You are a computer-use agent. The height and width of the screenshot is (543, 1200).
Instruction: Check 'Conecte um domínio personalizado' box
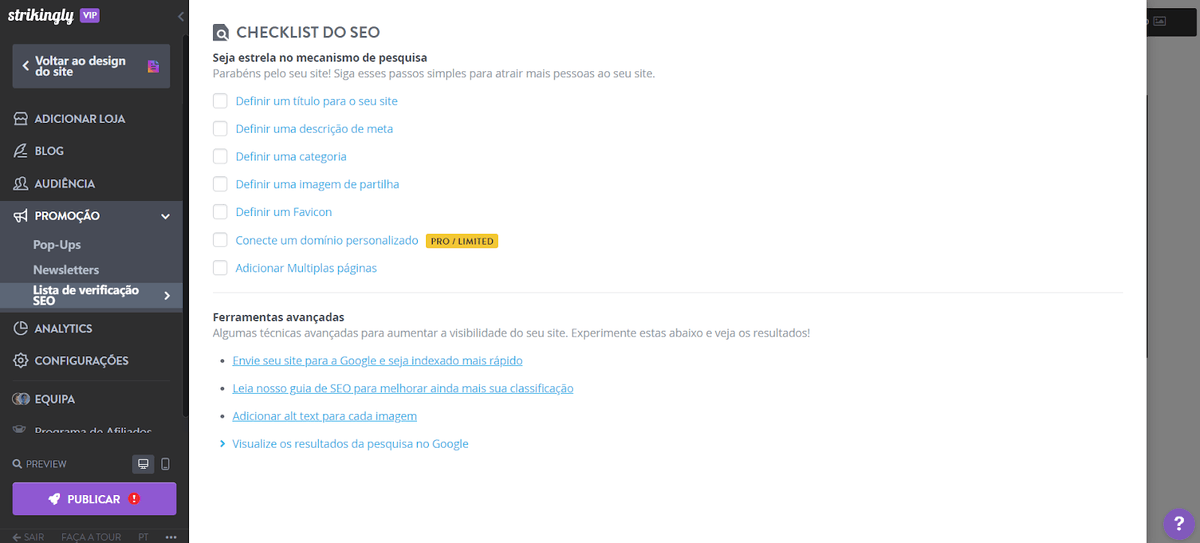pos(220,240)
